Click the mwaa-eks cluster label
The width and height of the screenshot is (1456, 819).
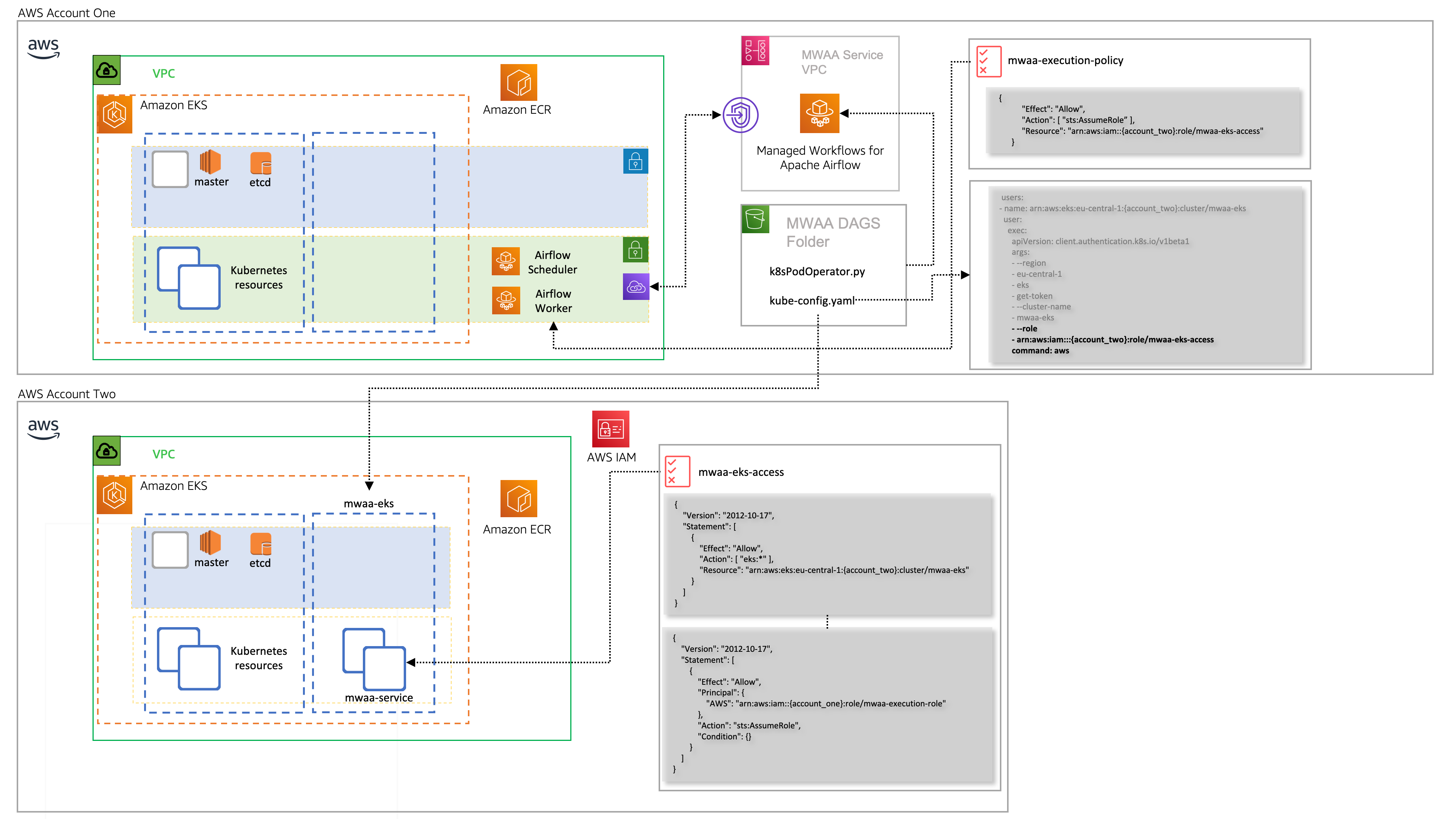tap(369, 504)
